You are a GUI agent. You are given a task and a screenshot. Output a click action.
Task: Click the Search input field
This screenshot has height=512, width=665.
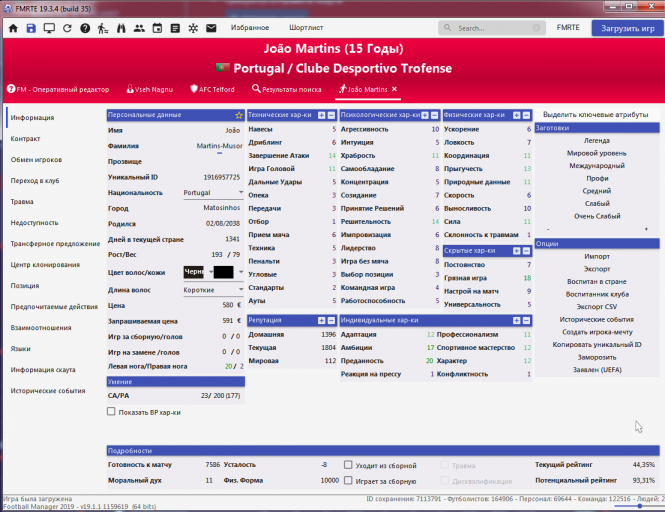click(492, 28)
